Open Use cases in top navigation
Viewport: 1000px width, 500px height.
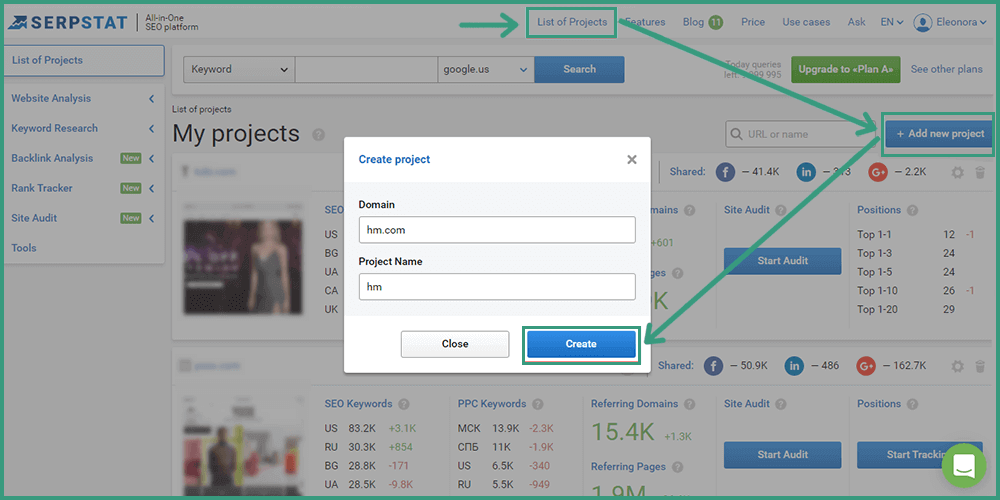806,22
